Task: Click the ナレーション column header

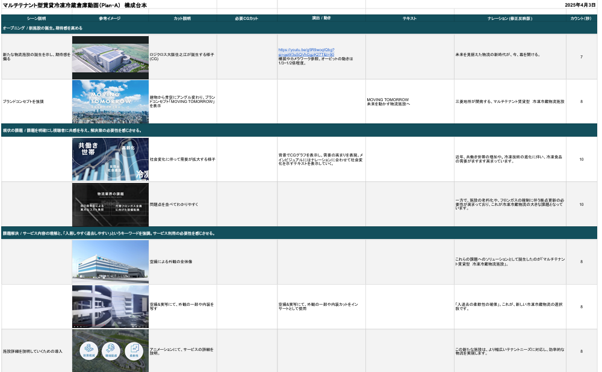Action: pos(510,18)
